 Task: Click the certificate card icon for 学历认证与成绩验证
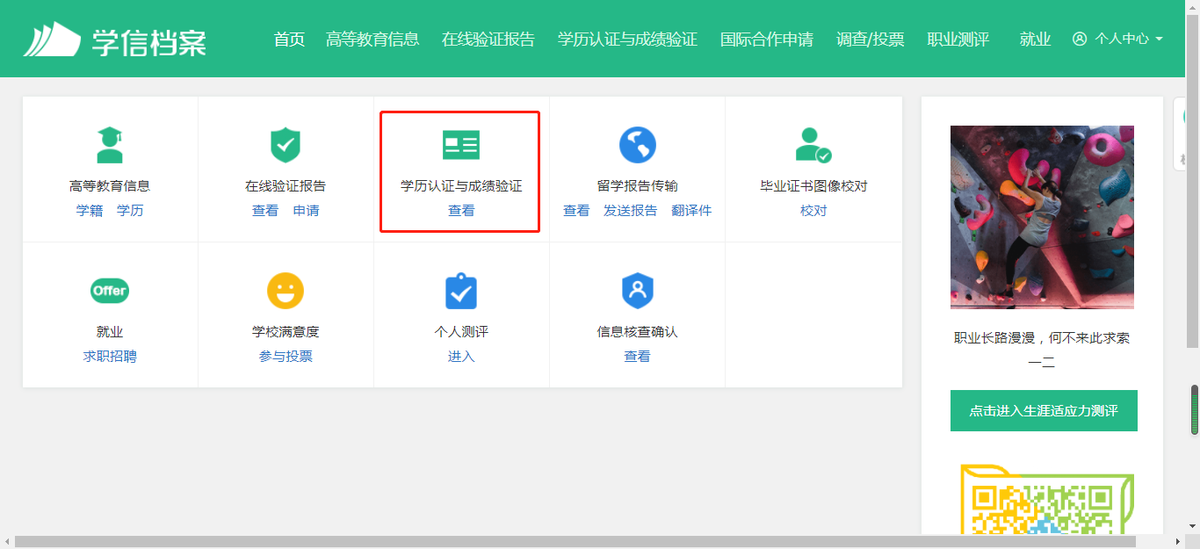click(461, 145)
